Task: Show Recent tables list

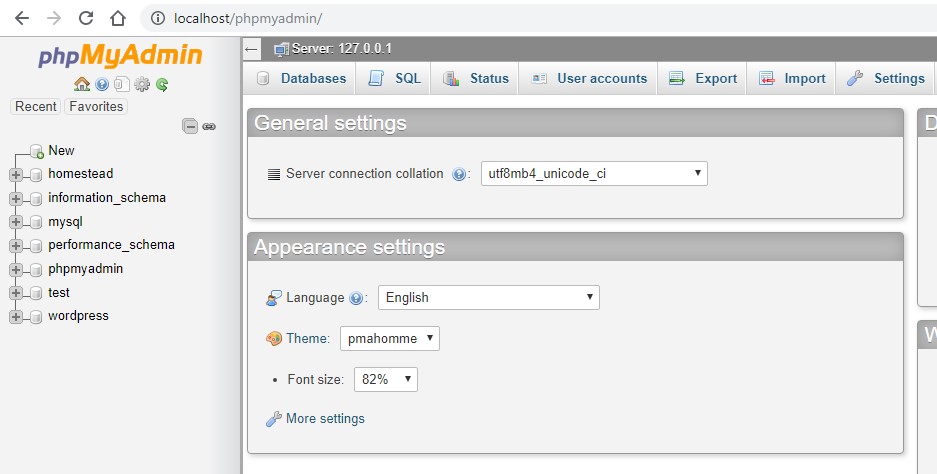Action: coord(36,106)
